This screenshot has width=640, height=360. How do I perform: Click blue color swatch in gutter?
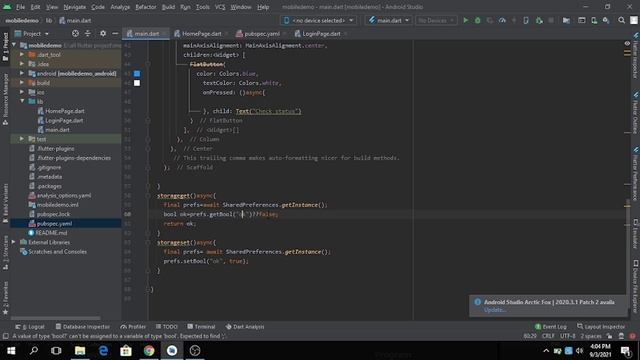(x=137, y=73)
